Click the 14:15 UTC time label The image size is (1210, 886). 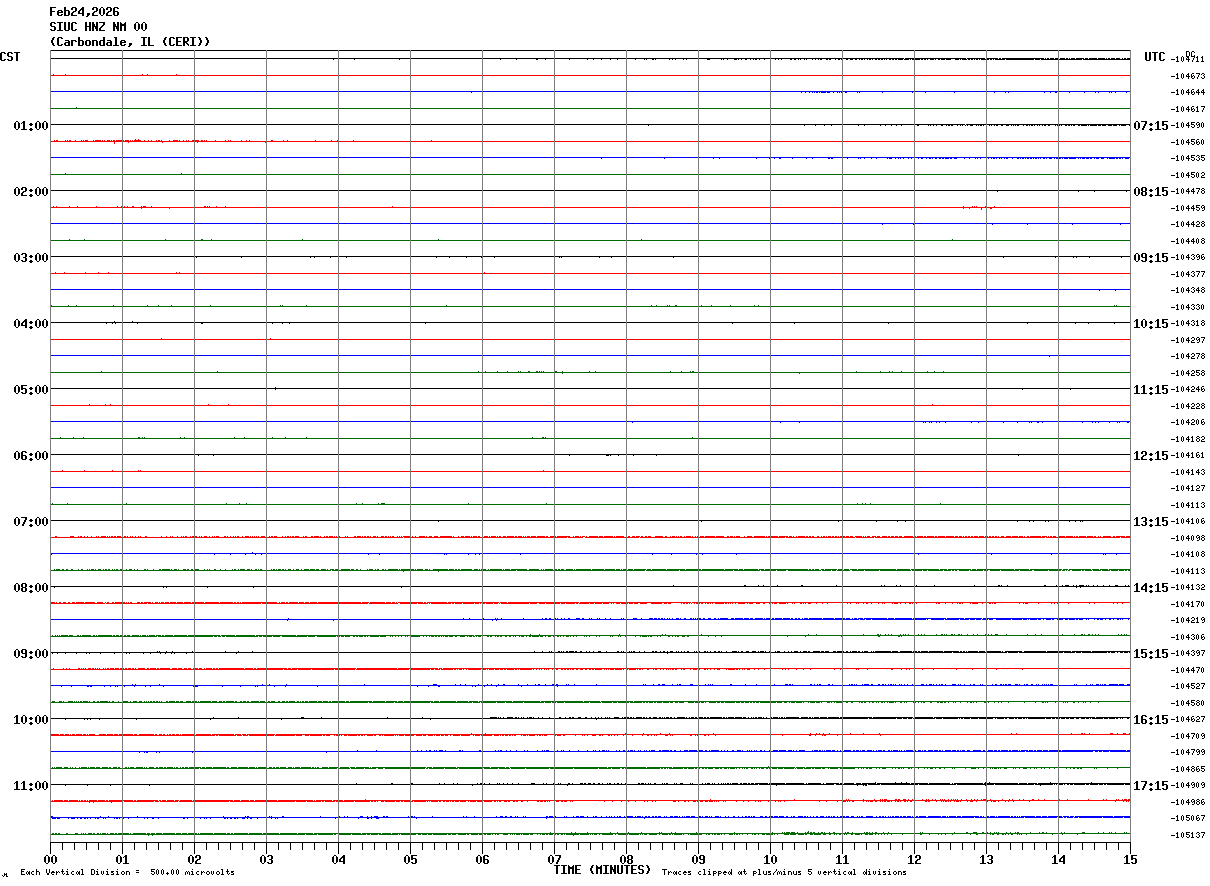1150,588
